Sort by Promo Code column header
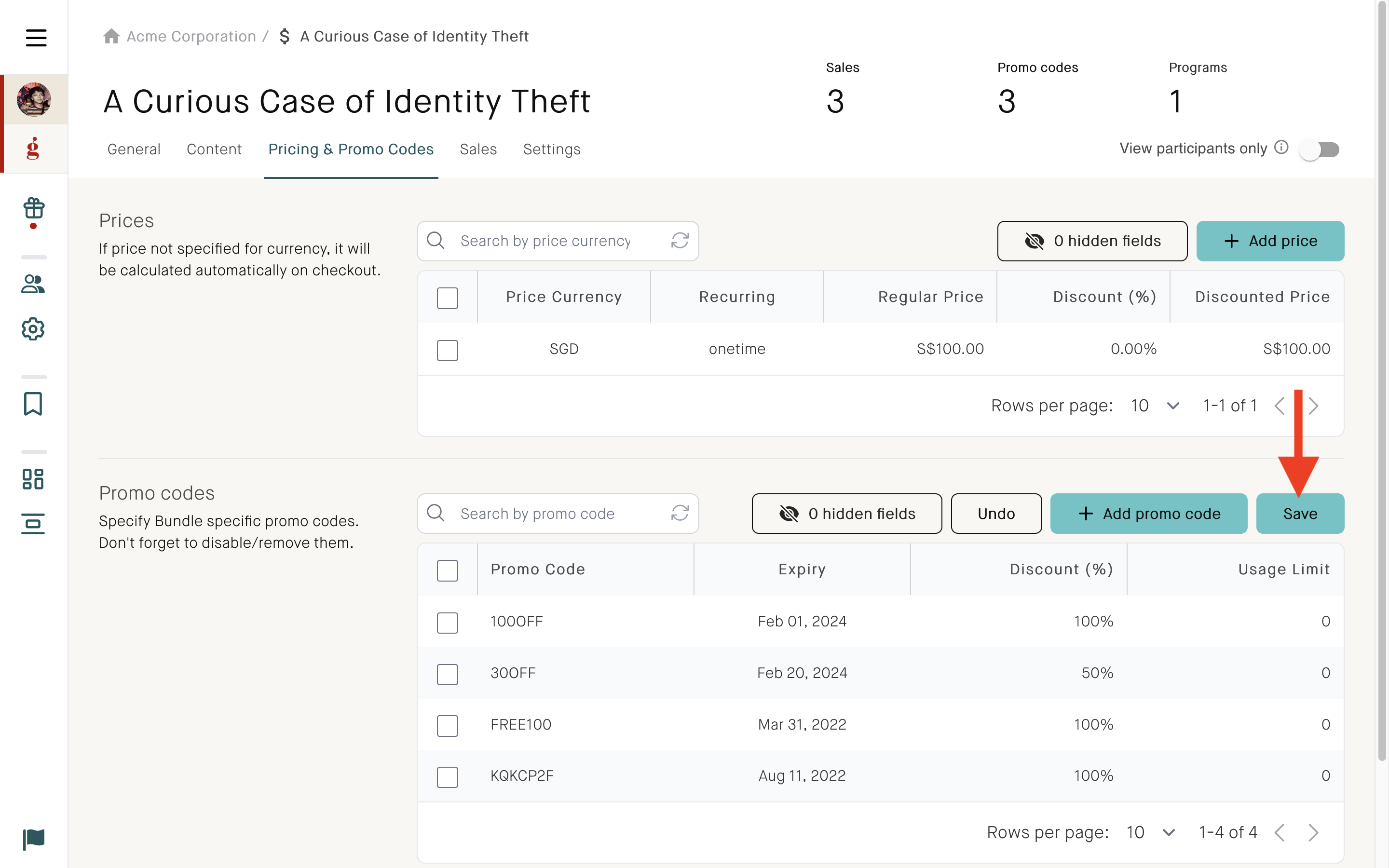This screenshot has width=1389, height=868. coord(586,570)
